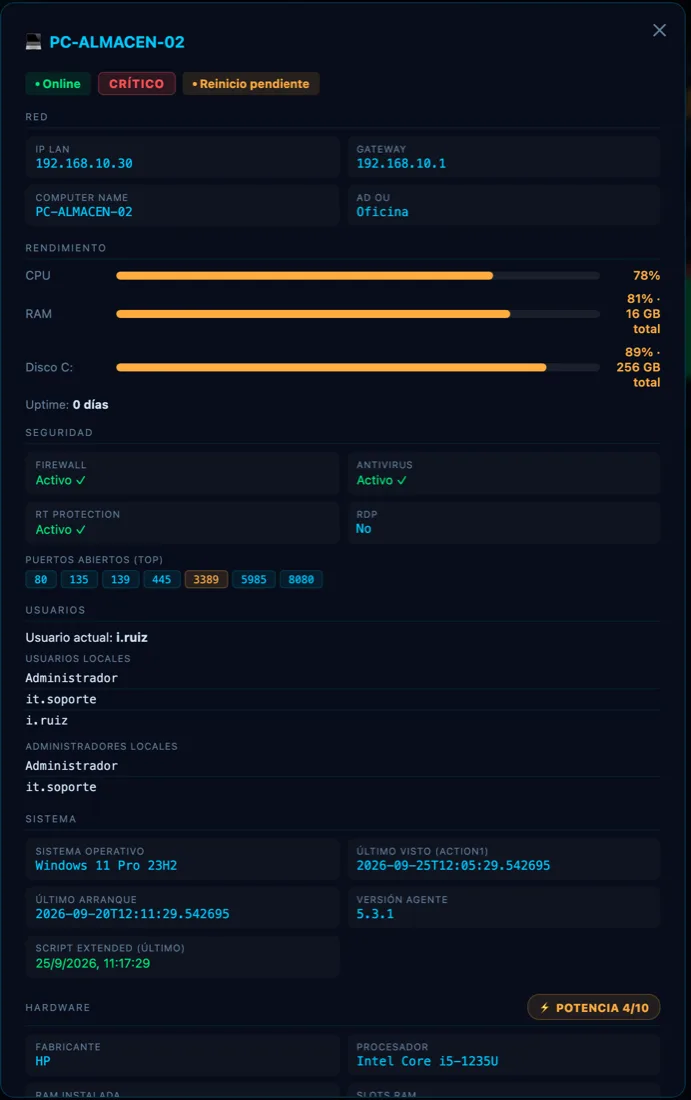Select gateway address 192.168.10.1
Image resolution: width=691 pixels, height=1100 pixels.
[401, 163]
